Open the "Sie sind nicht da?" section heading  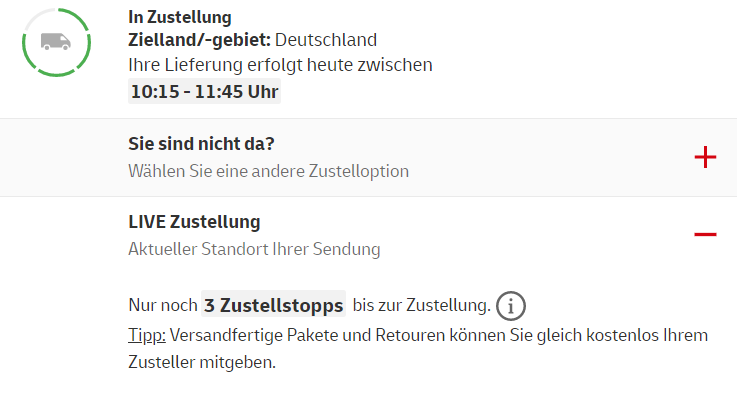(x=201, y=144)
